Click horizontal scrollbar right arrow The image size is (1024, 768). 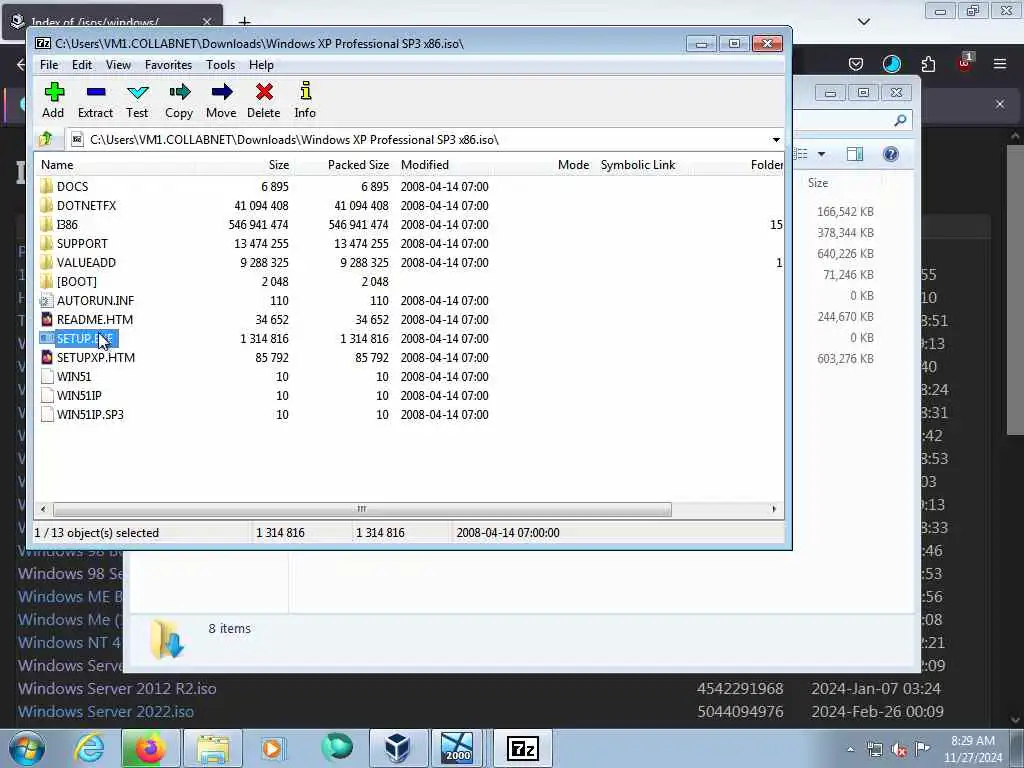pos(774,509)
